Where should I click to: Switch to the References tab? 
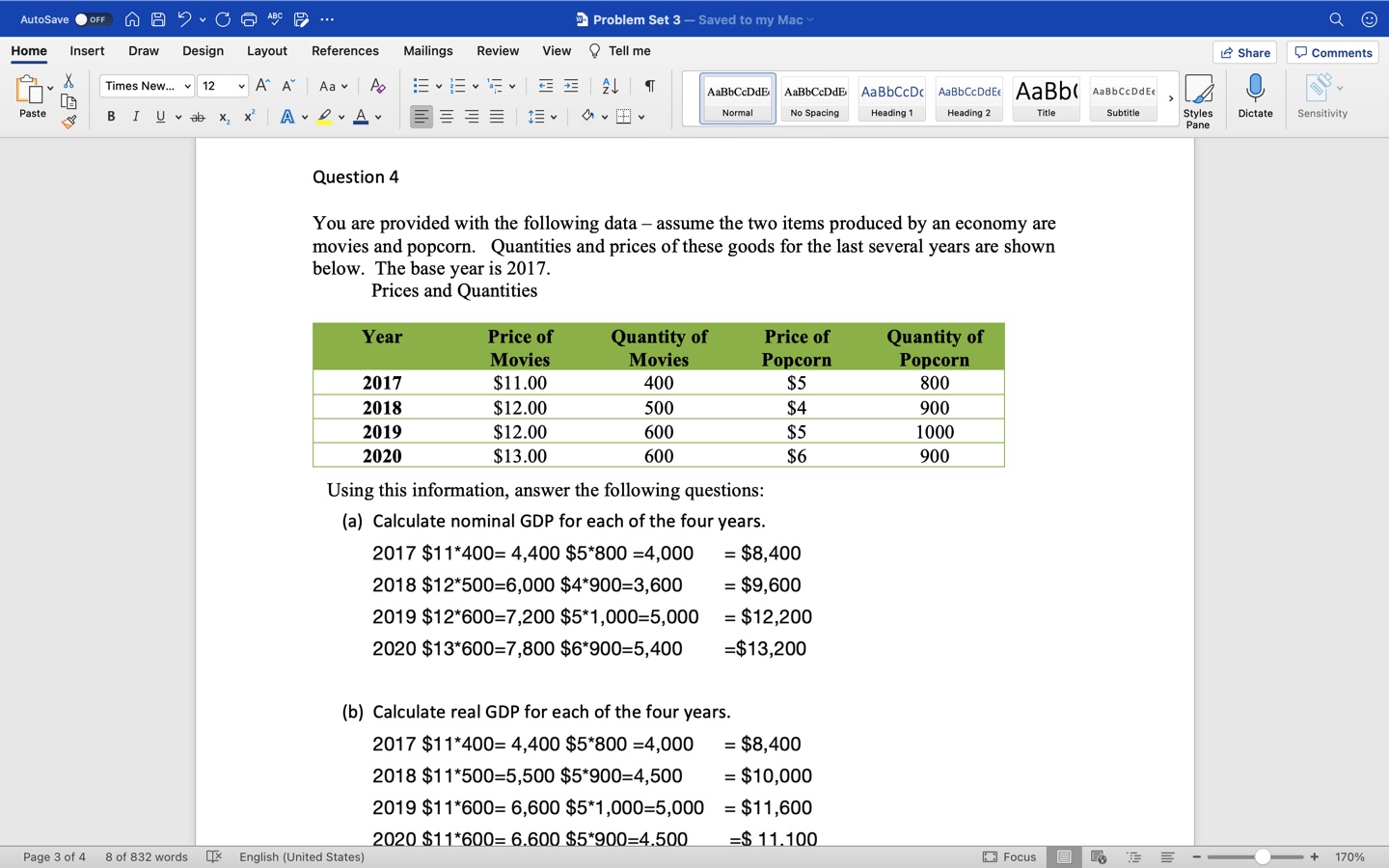pyautogui.click(x=345, y=51)
